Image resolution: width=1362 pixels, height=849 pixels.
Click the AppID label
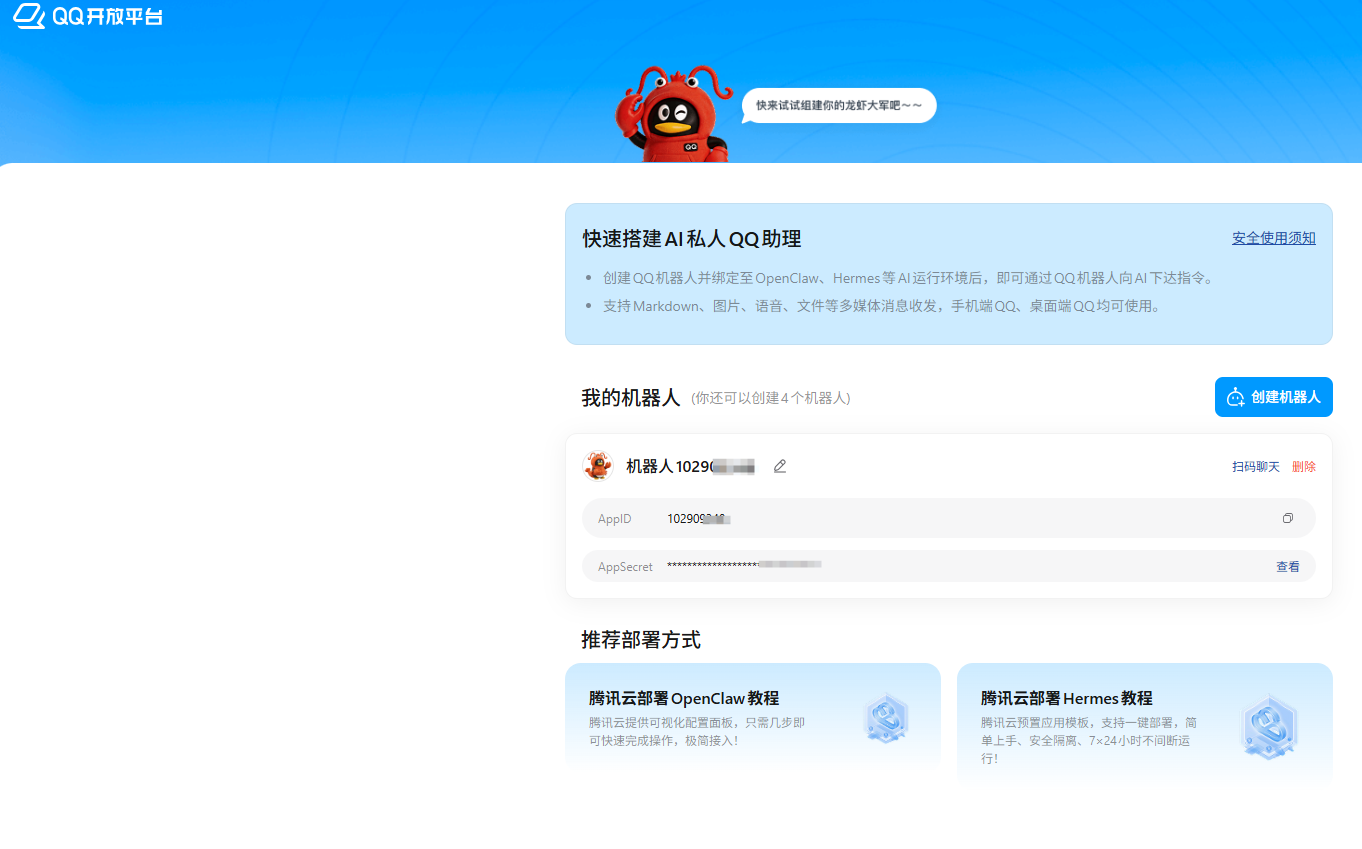click(615, 519)
